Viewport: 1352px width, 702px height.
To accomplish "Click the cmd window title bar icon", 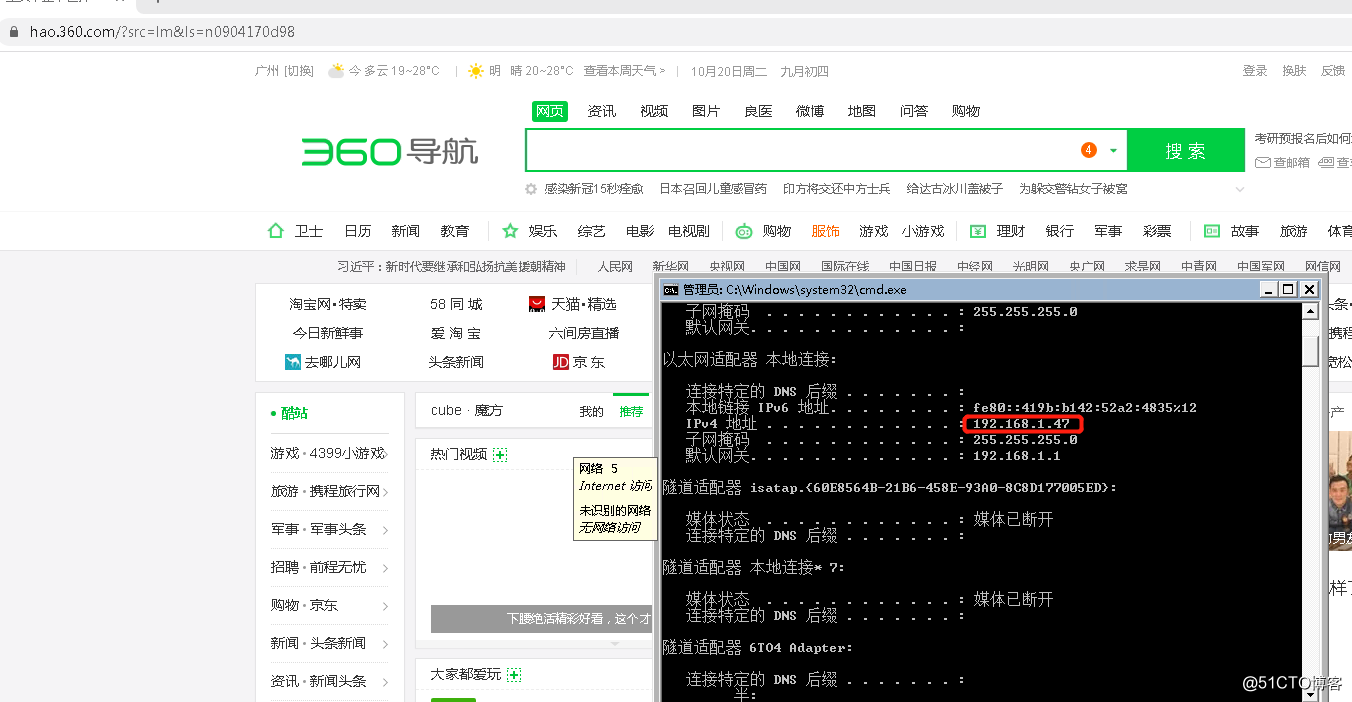I will pyautogui.click(x=671, y=290).
